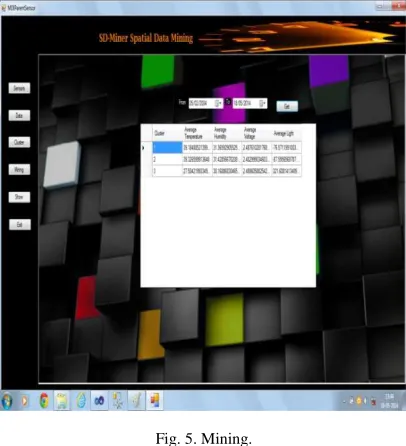
Task: Launch Google Chrome from the taskbar
Action: click(44, 401)
